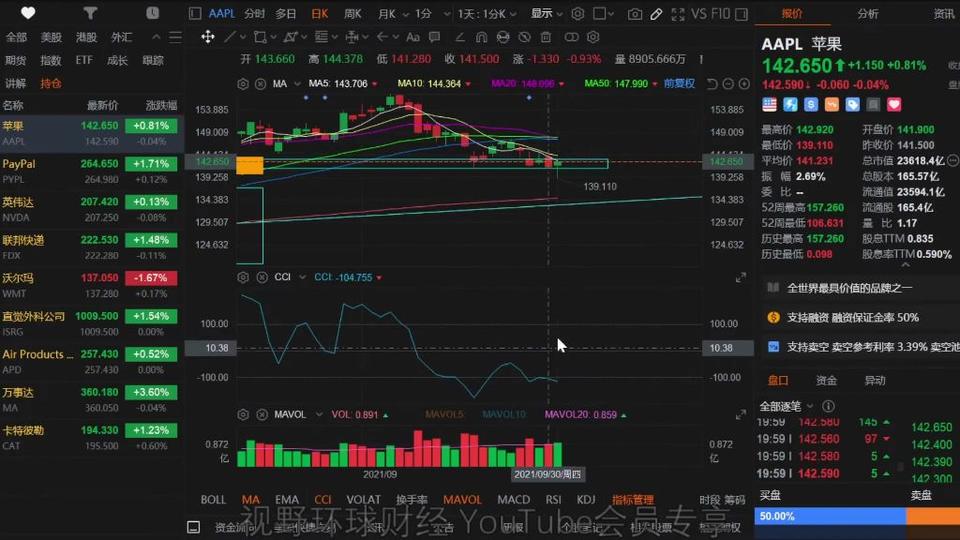The width and height of the screenshot is (960, 540).
Task: Toggle BOLL indicator on
Action: click(213, 500)
